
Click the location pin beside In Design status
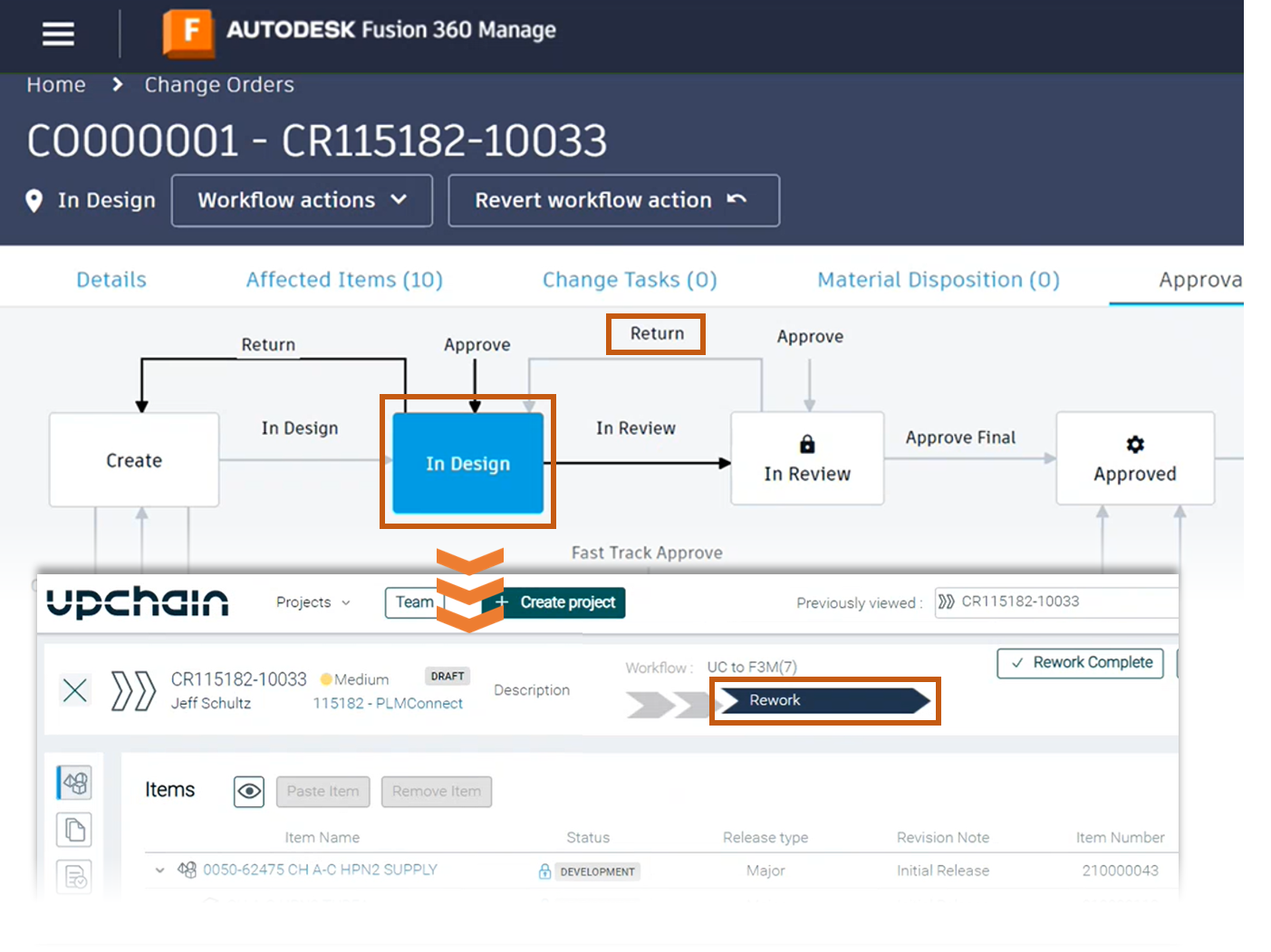34,200
